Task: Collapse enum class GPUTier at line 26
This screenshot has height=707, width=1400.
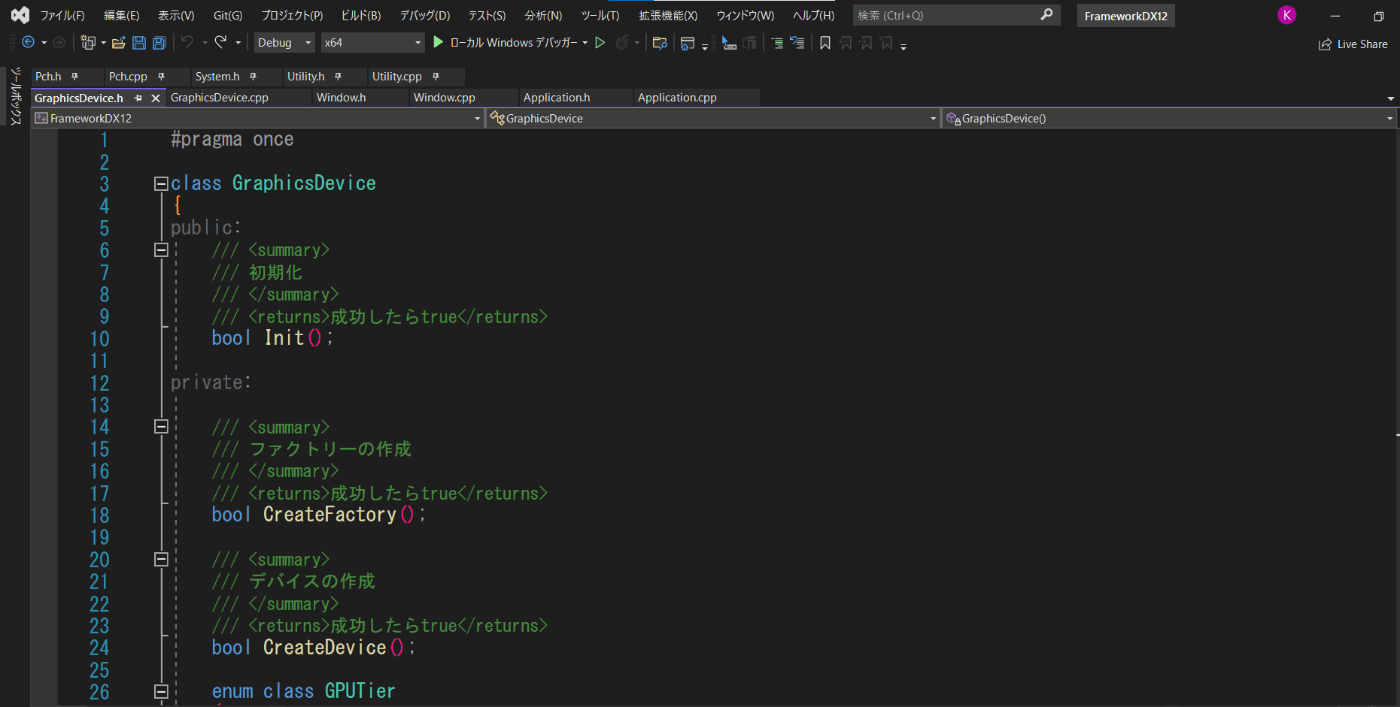Action: tap(160, 692)
